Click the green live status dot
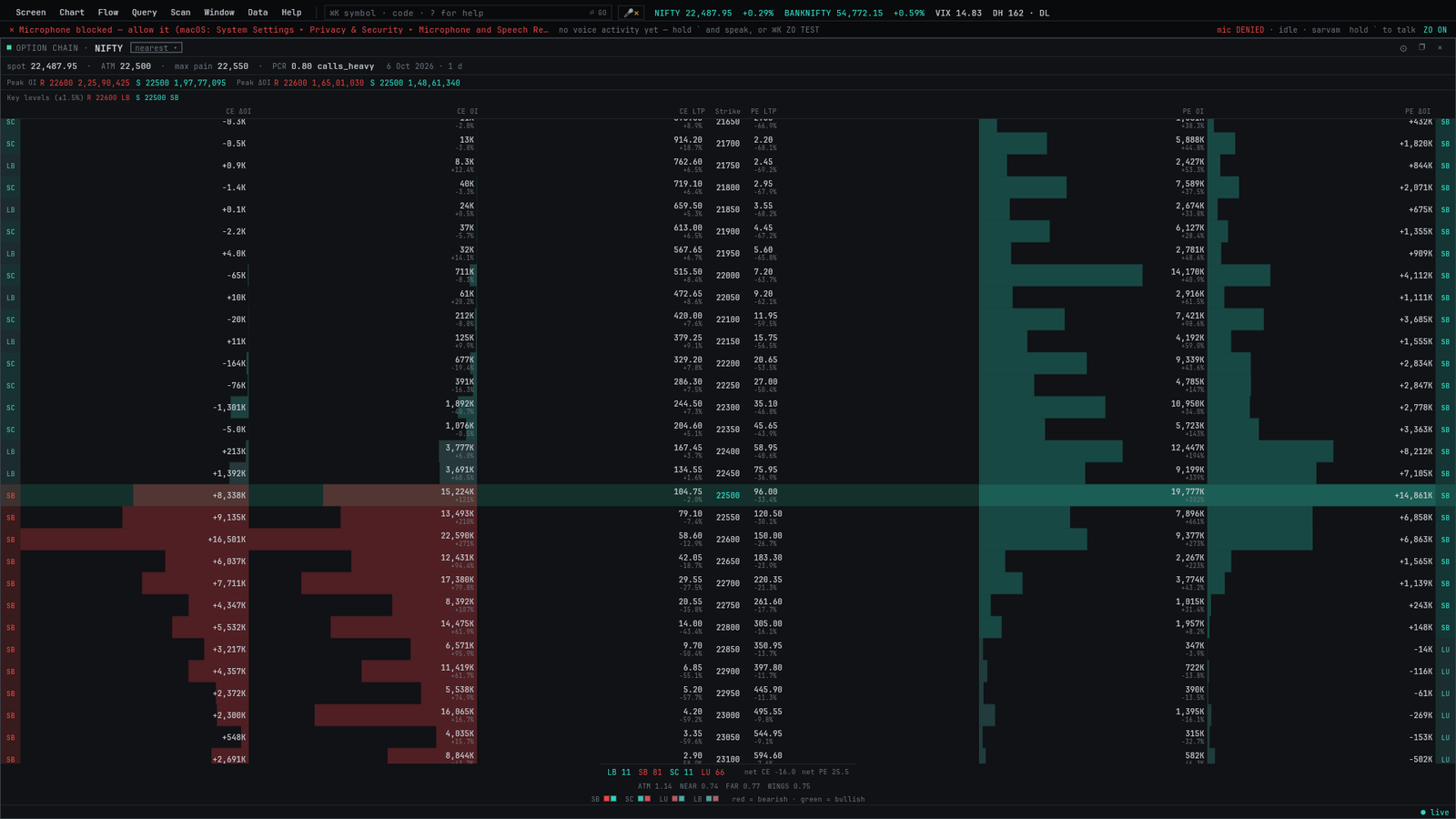 [1423, 812]
